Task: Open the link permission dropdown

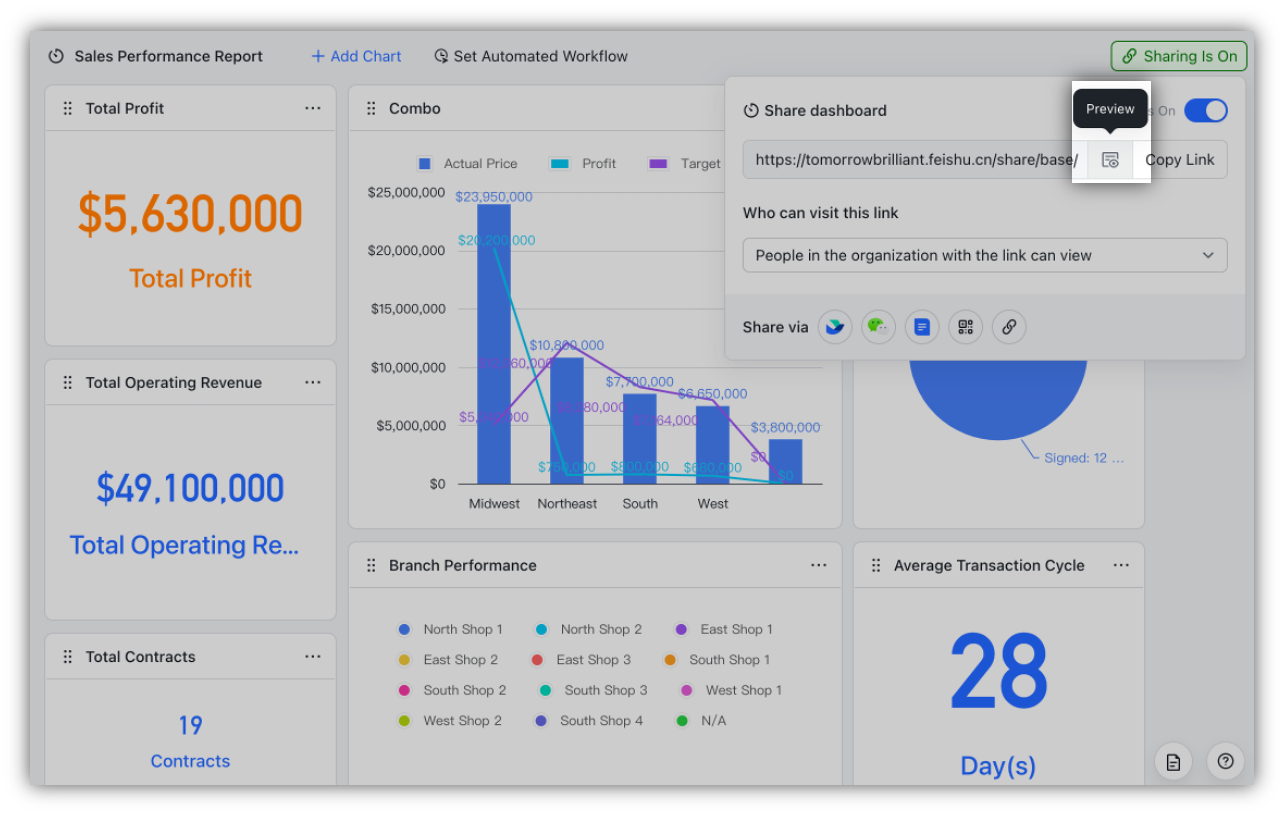Action: [984, 255]
